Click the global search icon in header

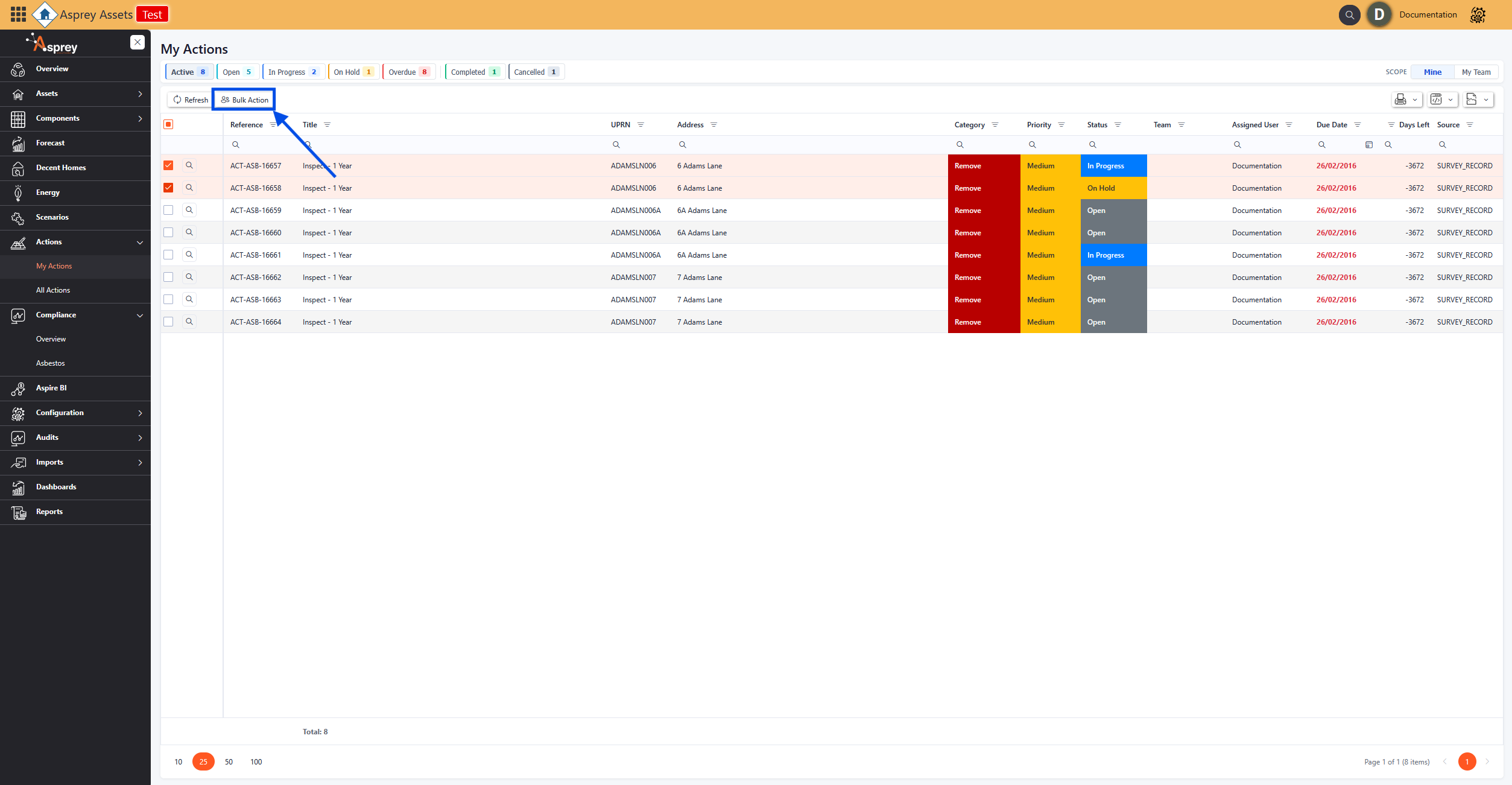point(1349,14)
